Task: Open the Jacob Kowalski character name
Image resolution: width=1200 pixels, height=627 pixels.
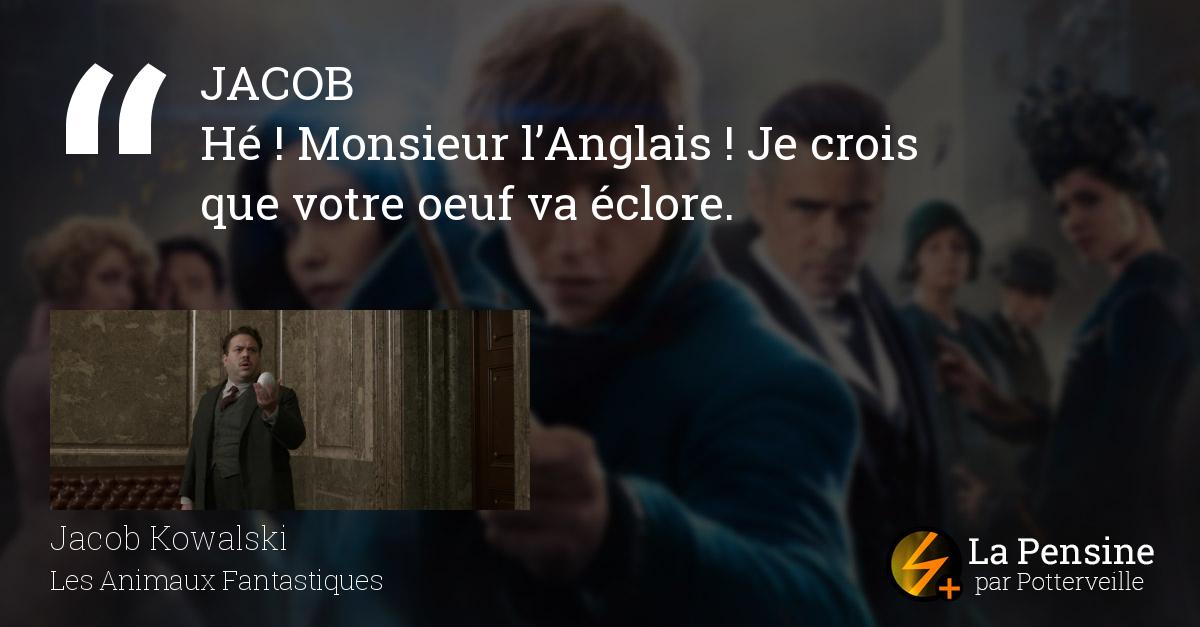Action: click(x=169, y=541)
